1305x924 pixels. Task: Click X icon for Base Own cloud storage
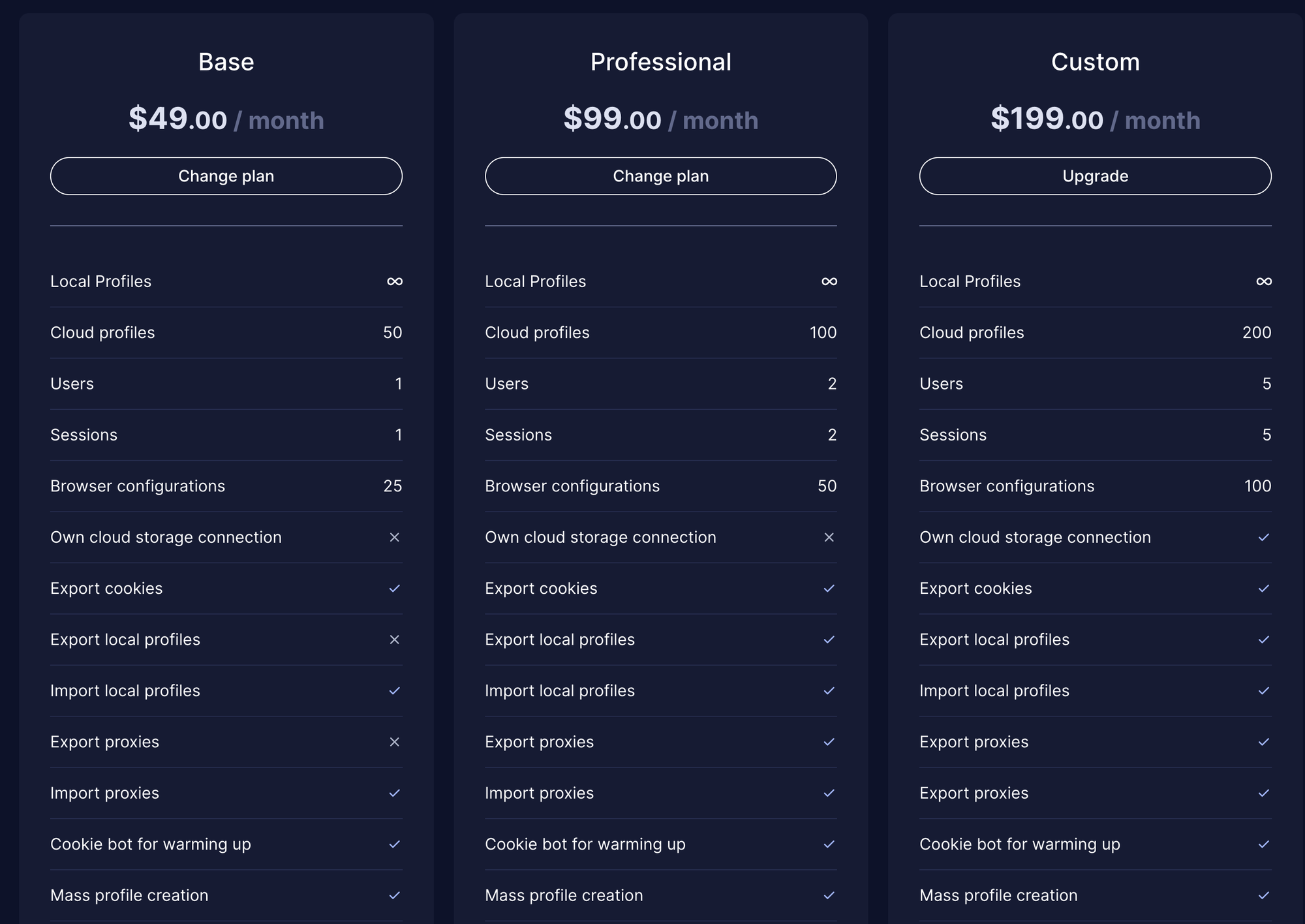pyautogui.click(x=394, y=537)
